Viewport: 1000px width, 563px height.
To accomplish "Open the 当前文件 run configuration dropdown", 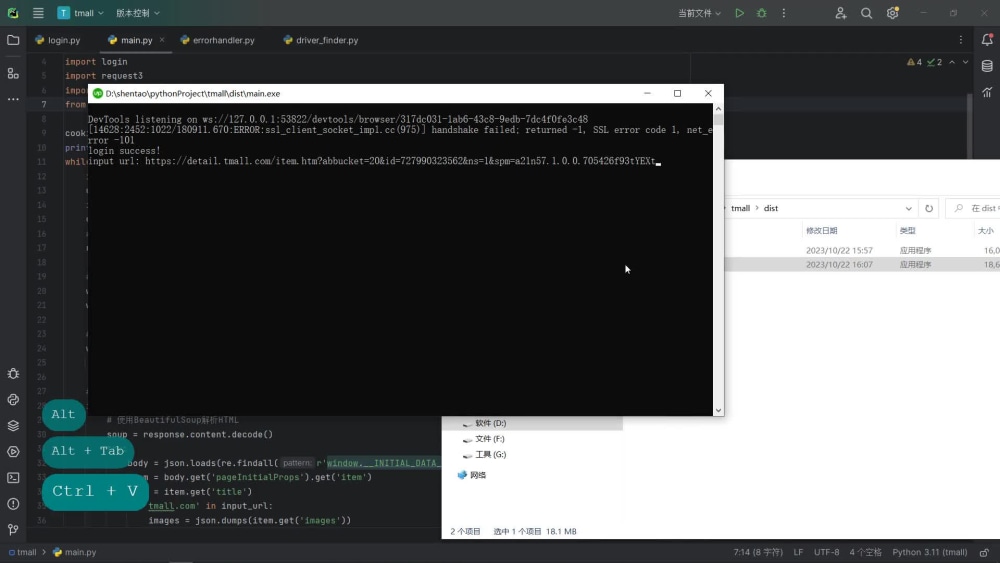I will (x=699, y=13).
